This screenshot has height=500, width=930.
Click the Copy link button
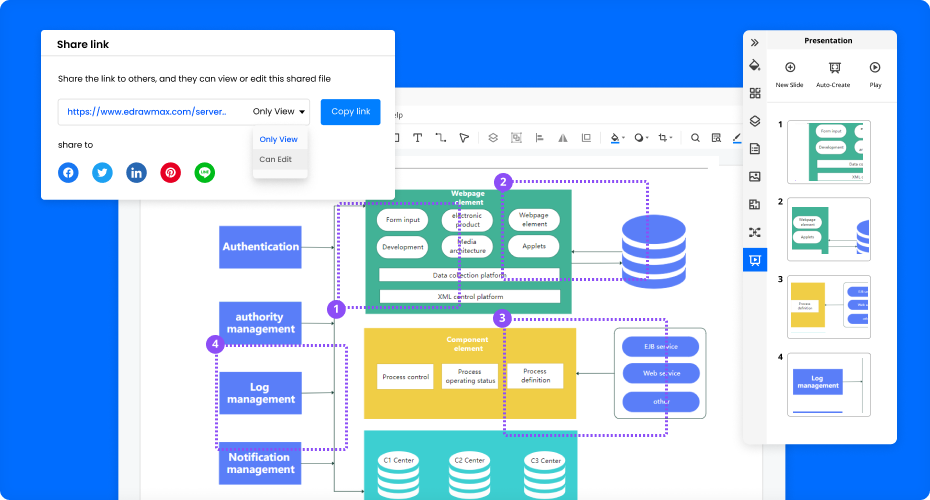350,112
